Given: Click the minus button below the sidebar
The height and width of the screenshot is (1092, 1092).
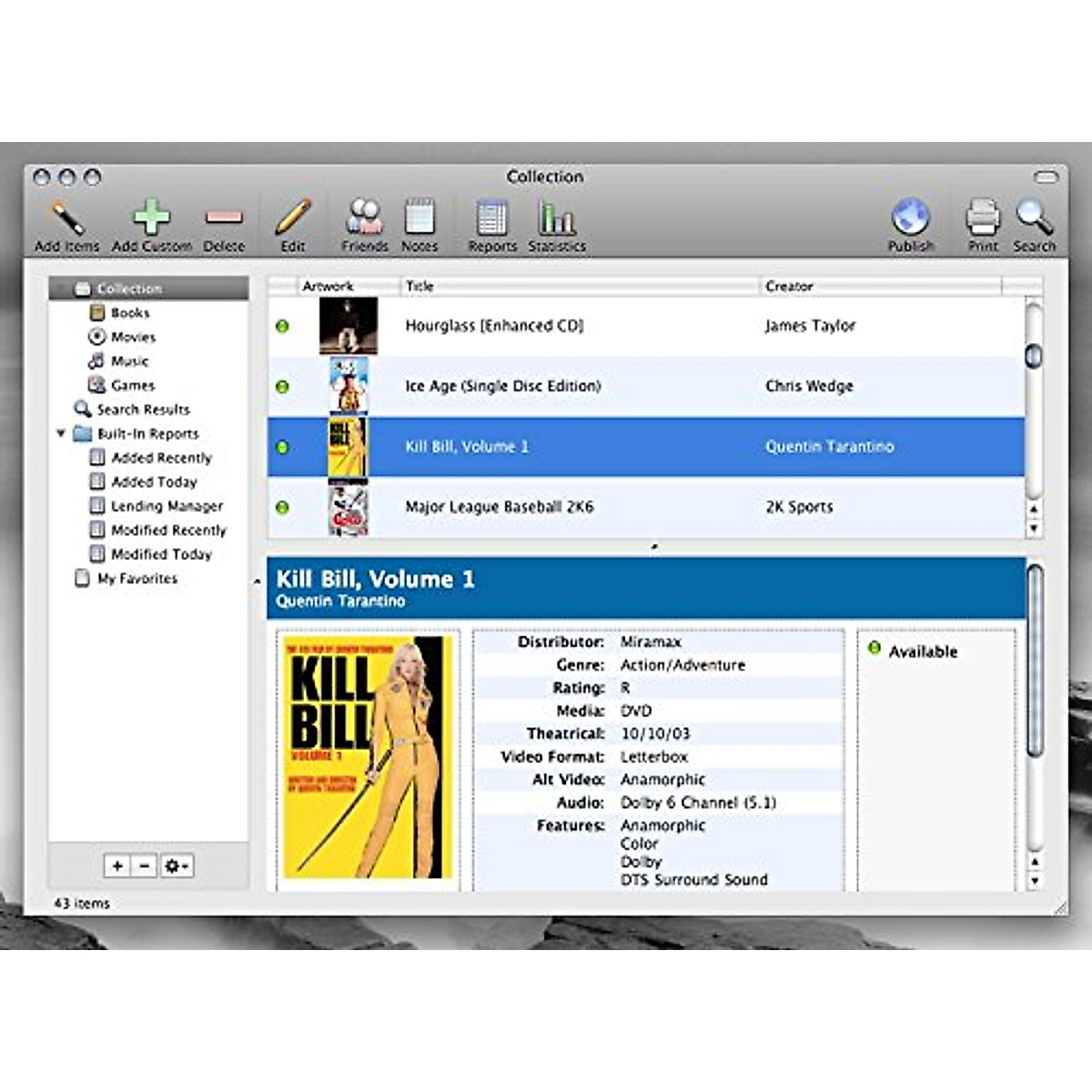Looking at the screenshot, I should (x=144, y=865).
